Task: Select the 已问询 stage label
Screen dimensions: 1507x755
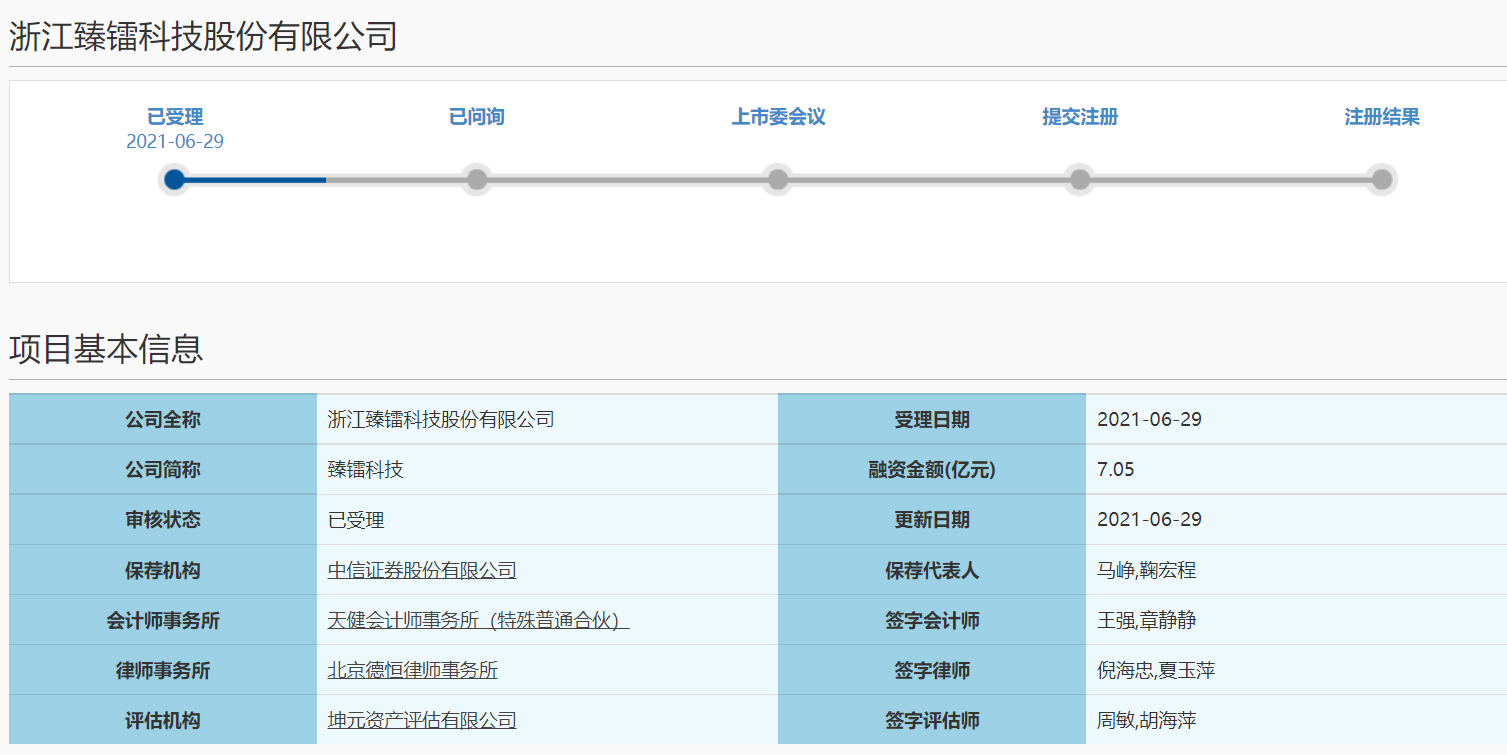Action: 477,117
